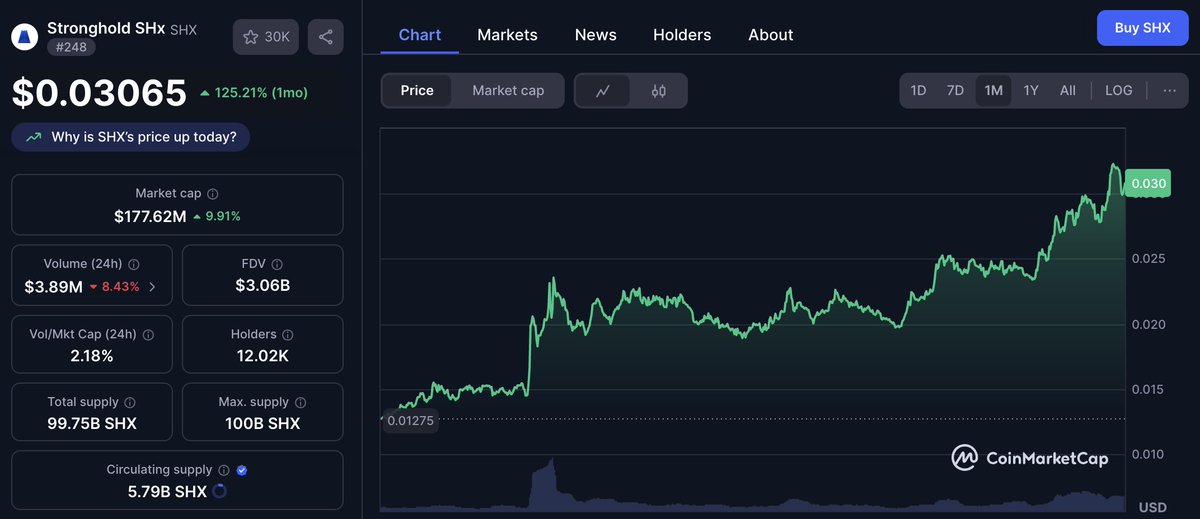1200x519 pixels.
Task: Click the info icon beside Circulating supply
Action: [x=224, y=470]
